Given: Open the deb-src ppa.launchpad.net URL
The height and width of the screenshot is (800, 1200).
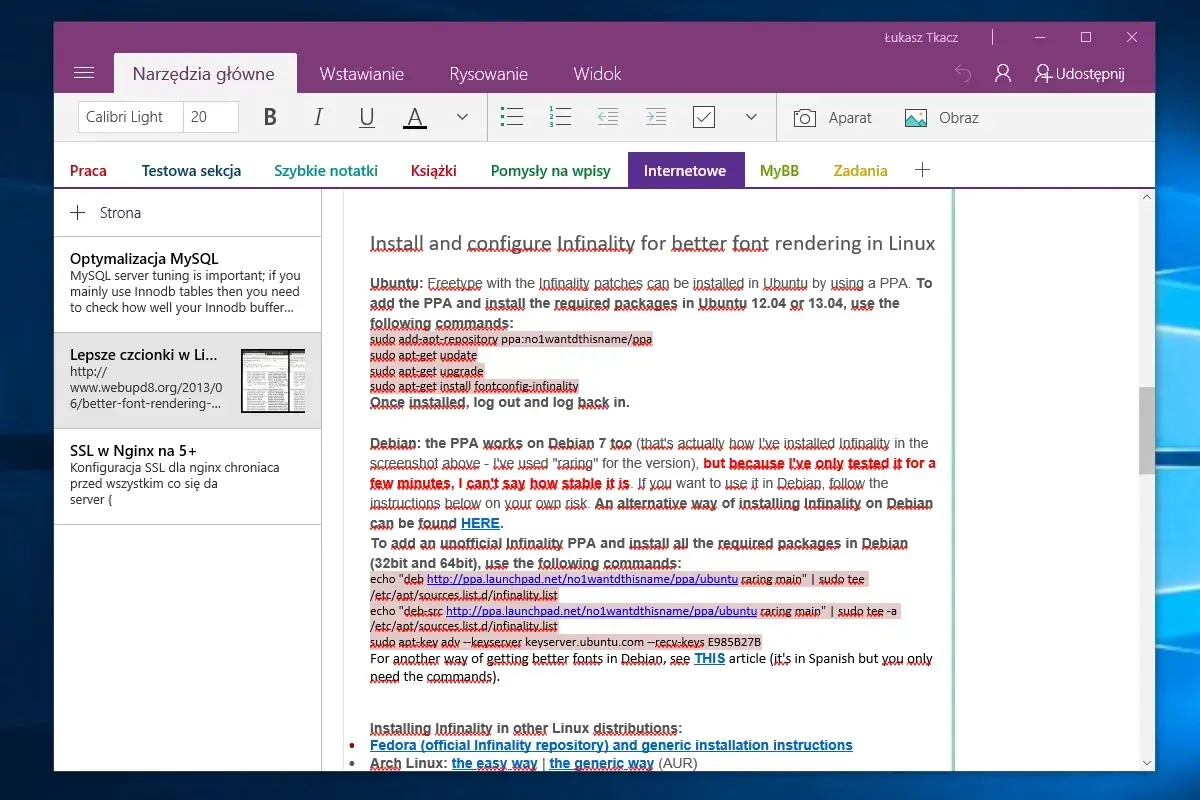Looking at the screenshot, I should pyautogui.click(x=601, y=611).
